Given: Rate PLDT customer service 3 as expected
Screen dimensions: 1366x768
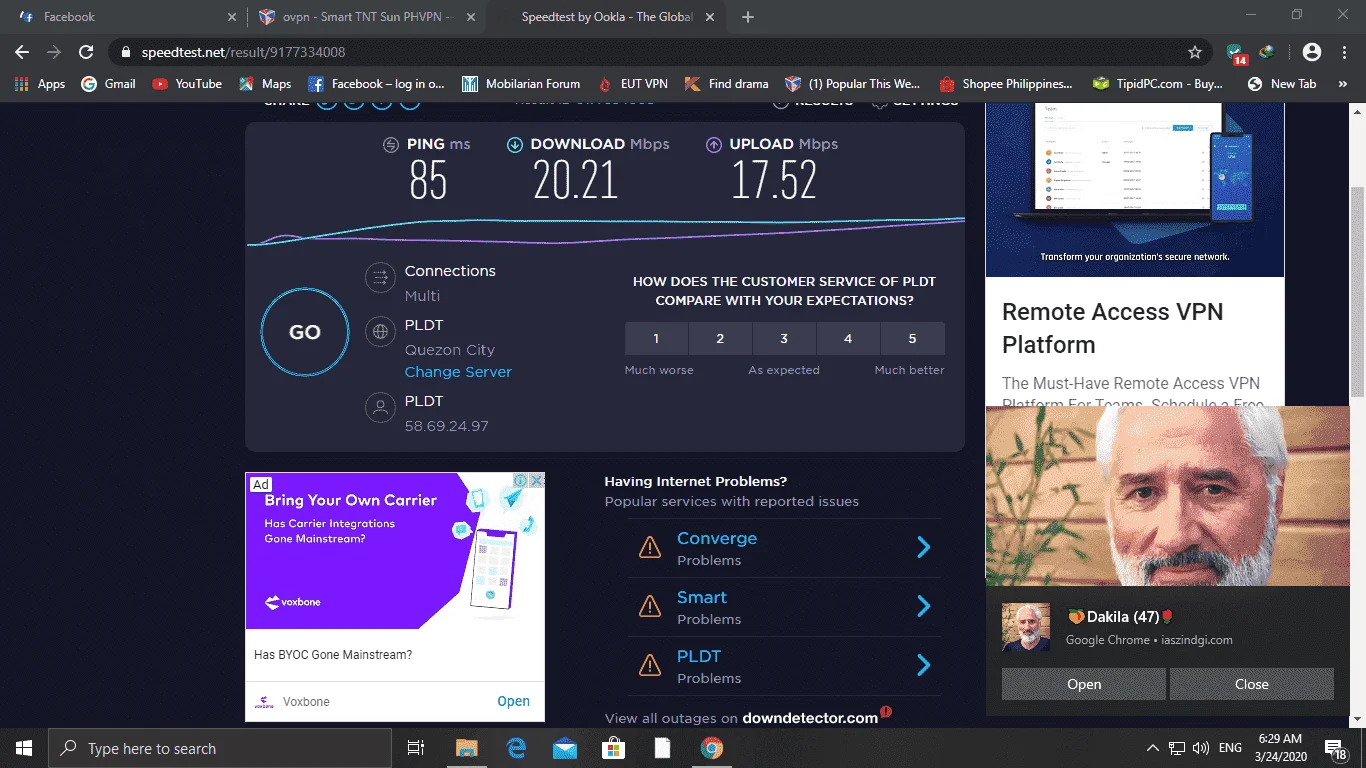Looking at the screenshot, I should click(784, 339).
